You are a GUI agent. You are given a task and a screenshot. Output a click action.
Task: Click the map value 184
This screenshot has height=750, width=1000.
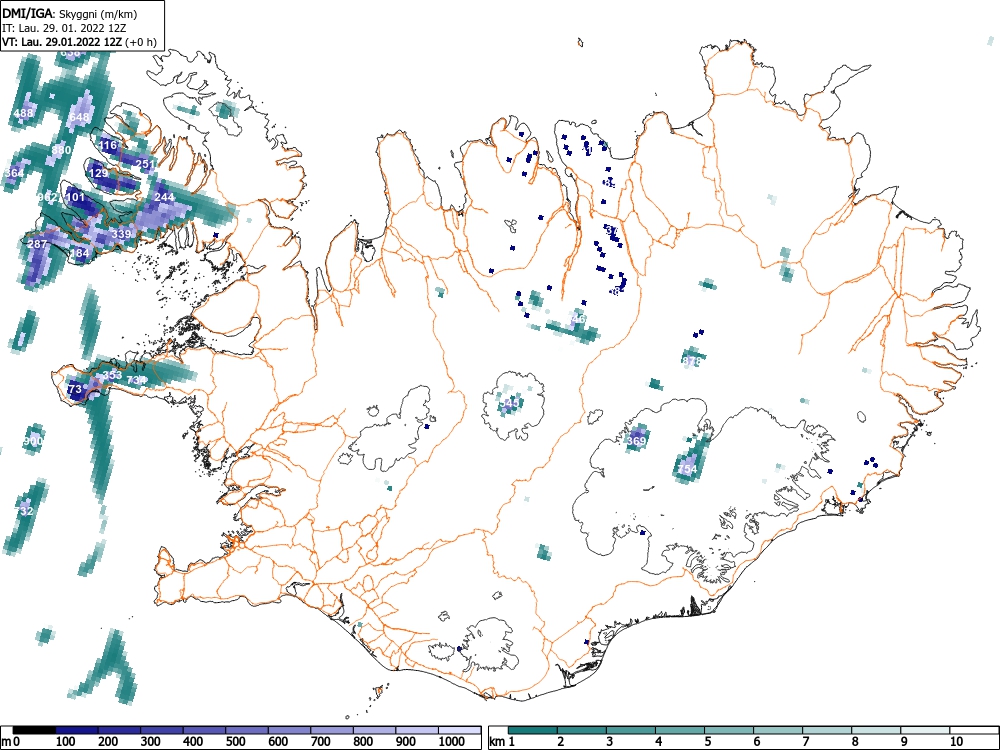[80, 253]
